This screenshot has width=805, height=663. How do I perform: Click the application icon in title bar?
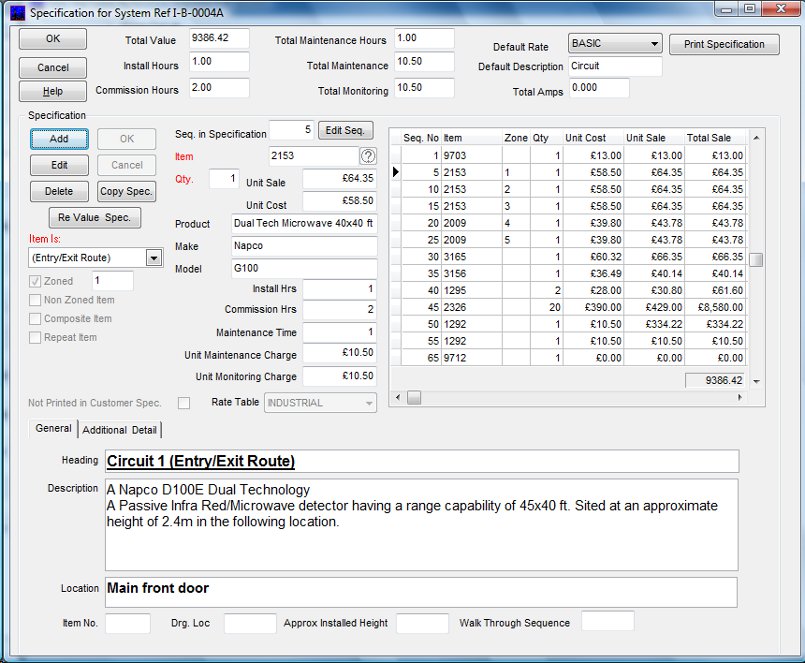[x=16, y=13]
